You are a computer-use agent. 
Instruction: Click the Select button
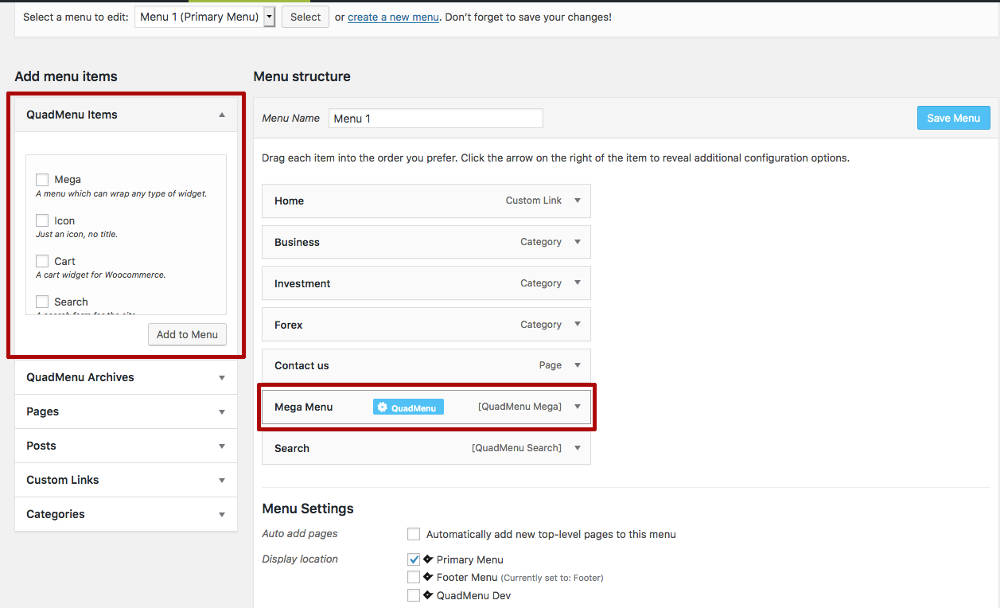pyautogui.click(x=305, y=17)
